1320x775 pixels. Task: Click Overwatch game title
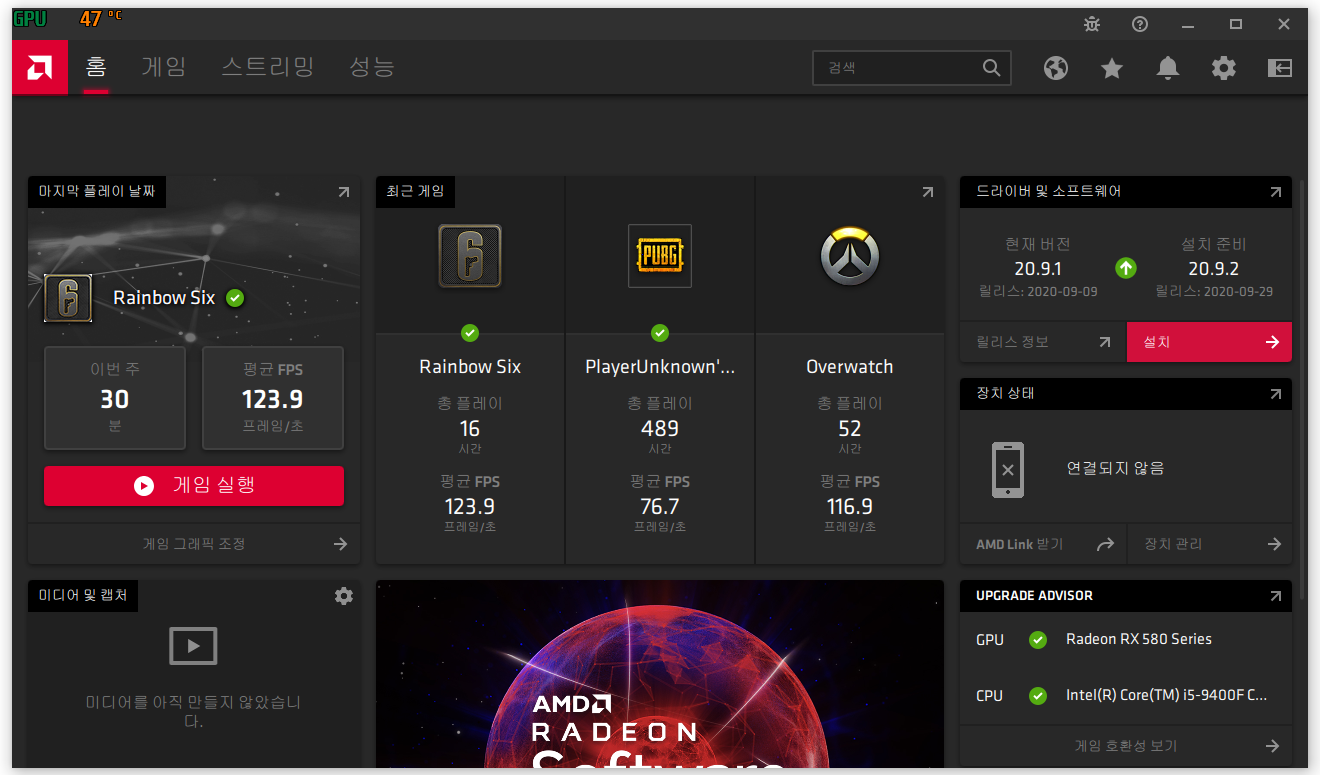click(850, 367)
